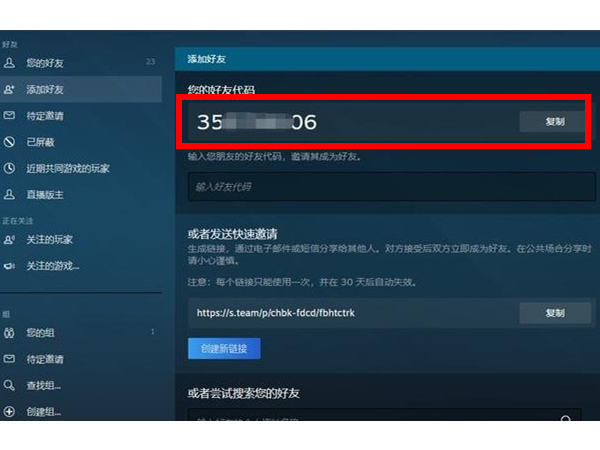
Task: Click the friend search box at bottom
Action: pos(380,420)
